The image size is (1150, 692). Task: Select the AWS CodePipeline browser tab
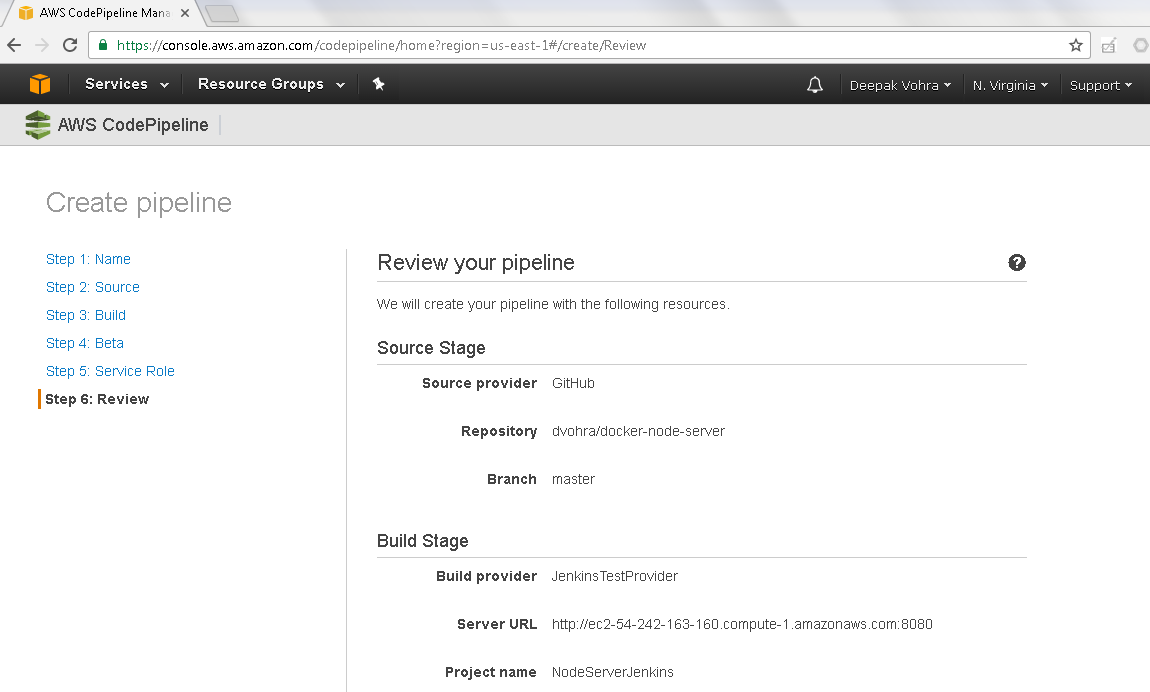104,13
